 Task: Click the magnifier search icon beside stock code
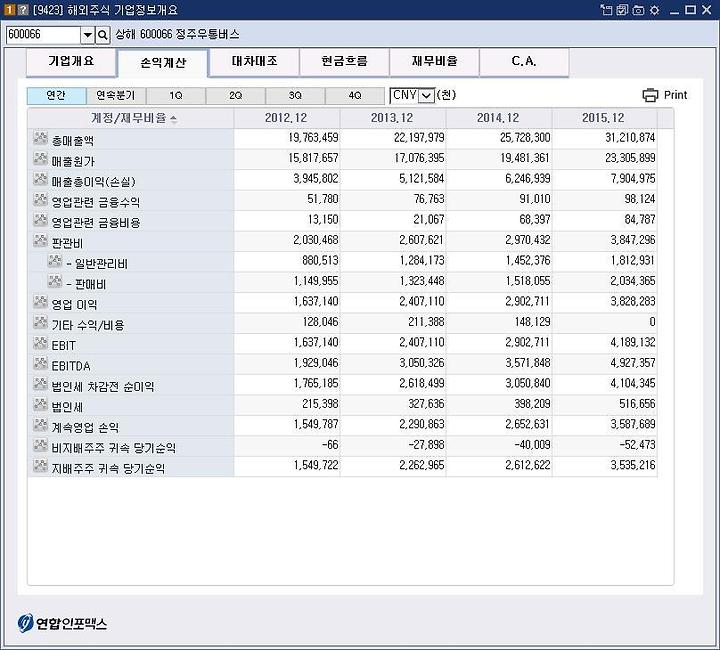point(103,35)
